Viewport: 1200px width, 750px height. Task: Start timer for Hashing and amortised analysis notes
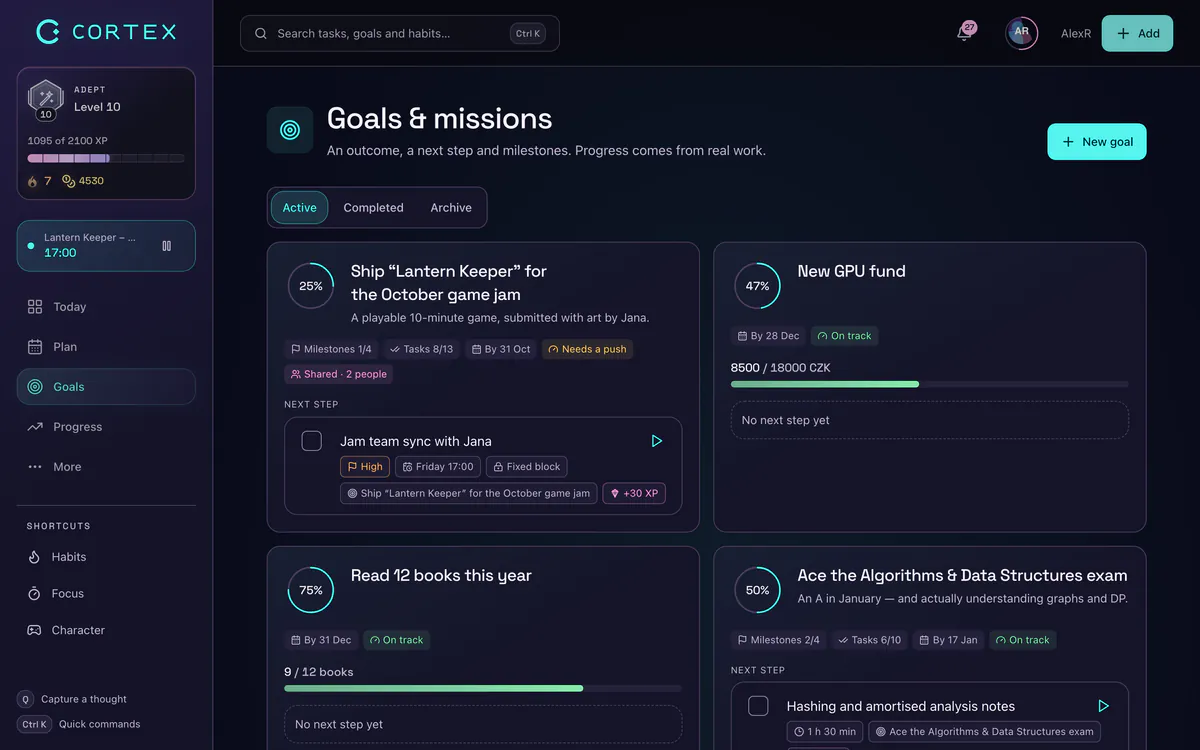(1104, 706)
